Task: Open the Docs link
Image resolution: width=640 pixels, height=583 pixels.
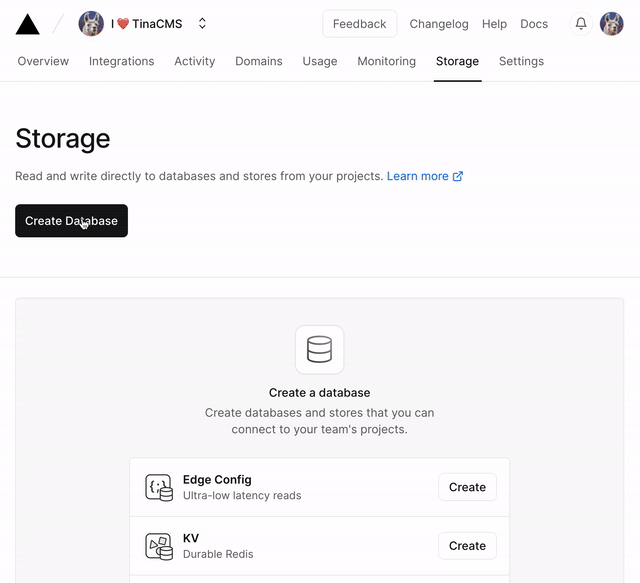Action: (x=534, y=24)
